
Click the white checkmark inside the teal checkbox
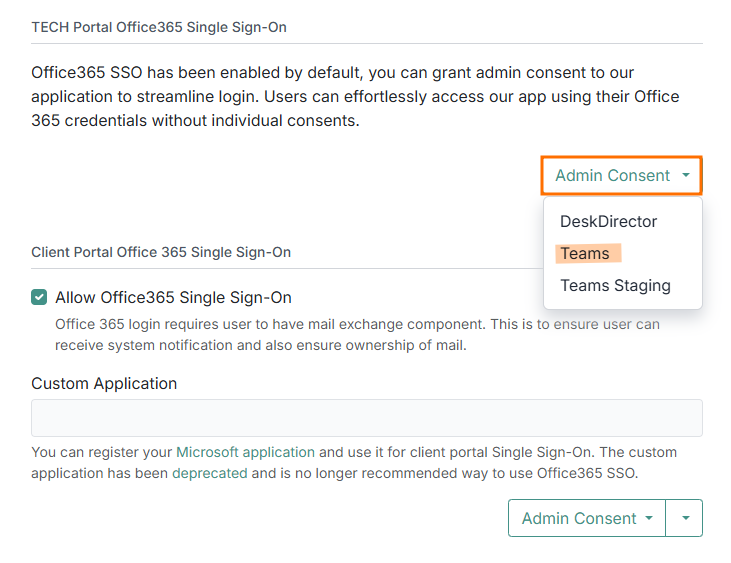pos(39,297)
